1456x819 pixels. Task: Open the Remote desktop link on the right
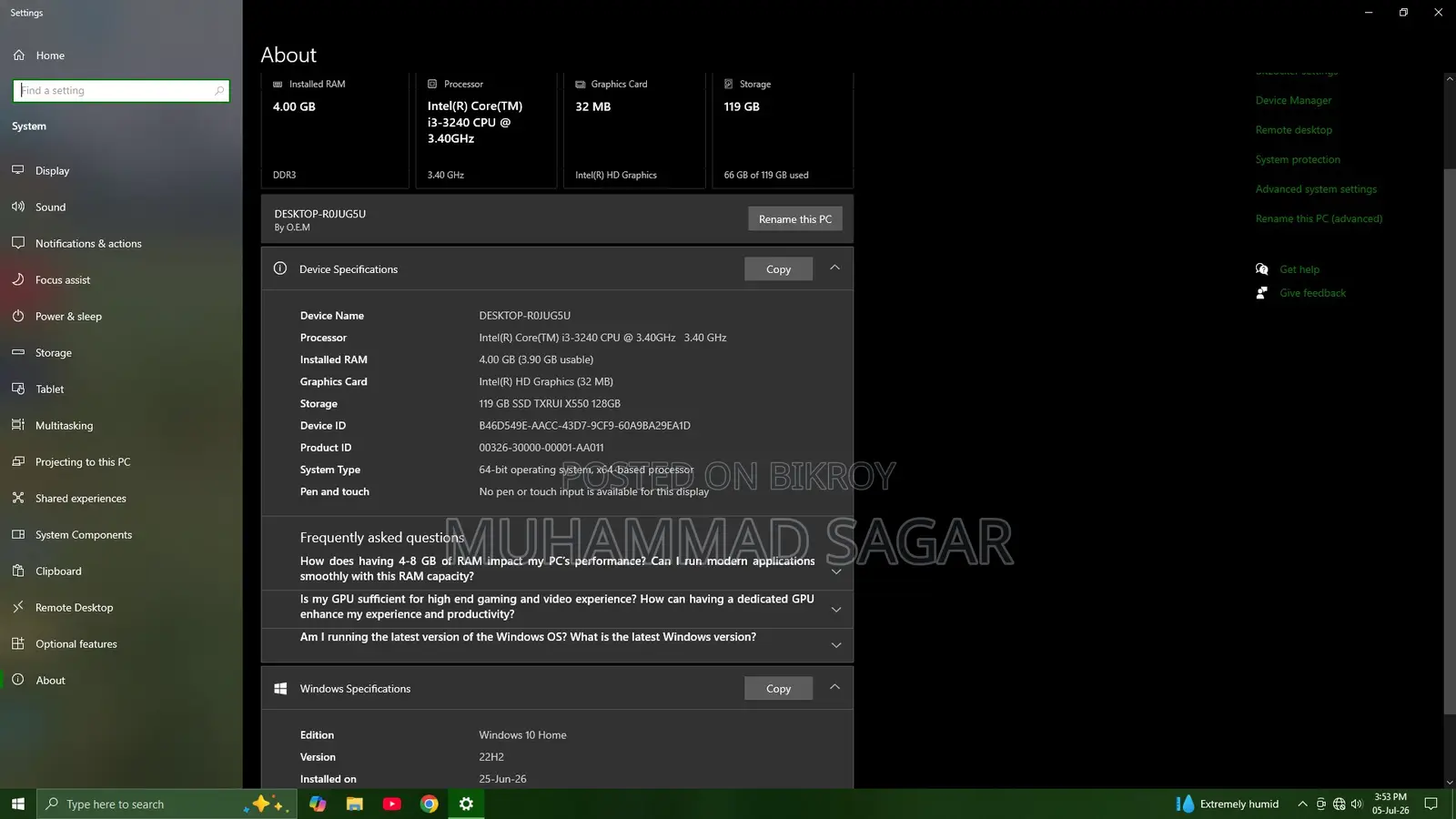(x=1293, y=129)
